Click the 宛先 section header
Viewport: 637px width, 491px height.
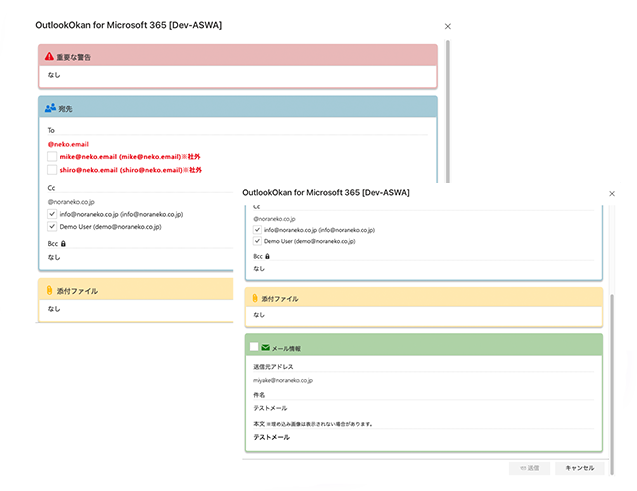click(x=238, y=107)
